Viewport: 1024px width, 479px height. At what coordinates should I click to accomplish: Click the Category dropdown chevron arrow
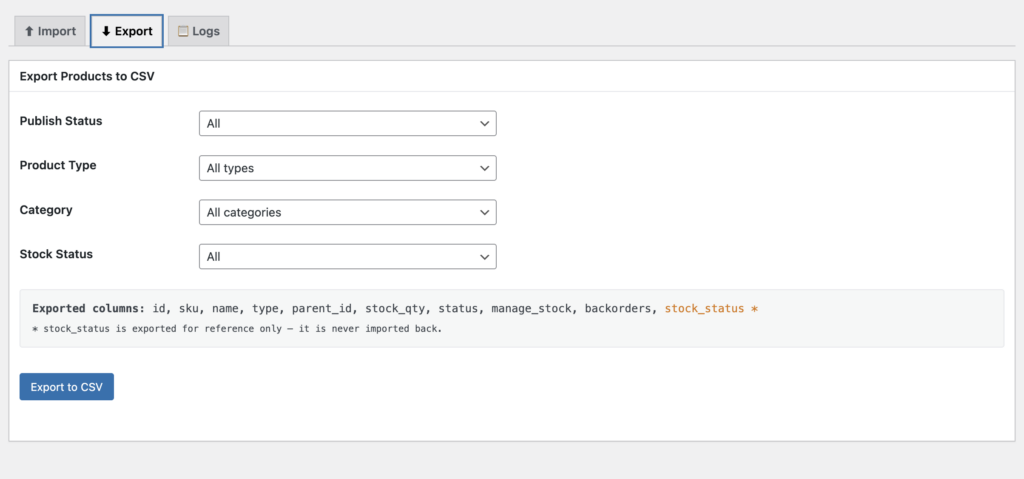(x=484, y=212)
